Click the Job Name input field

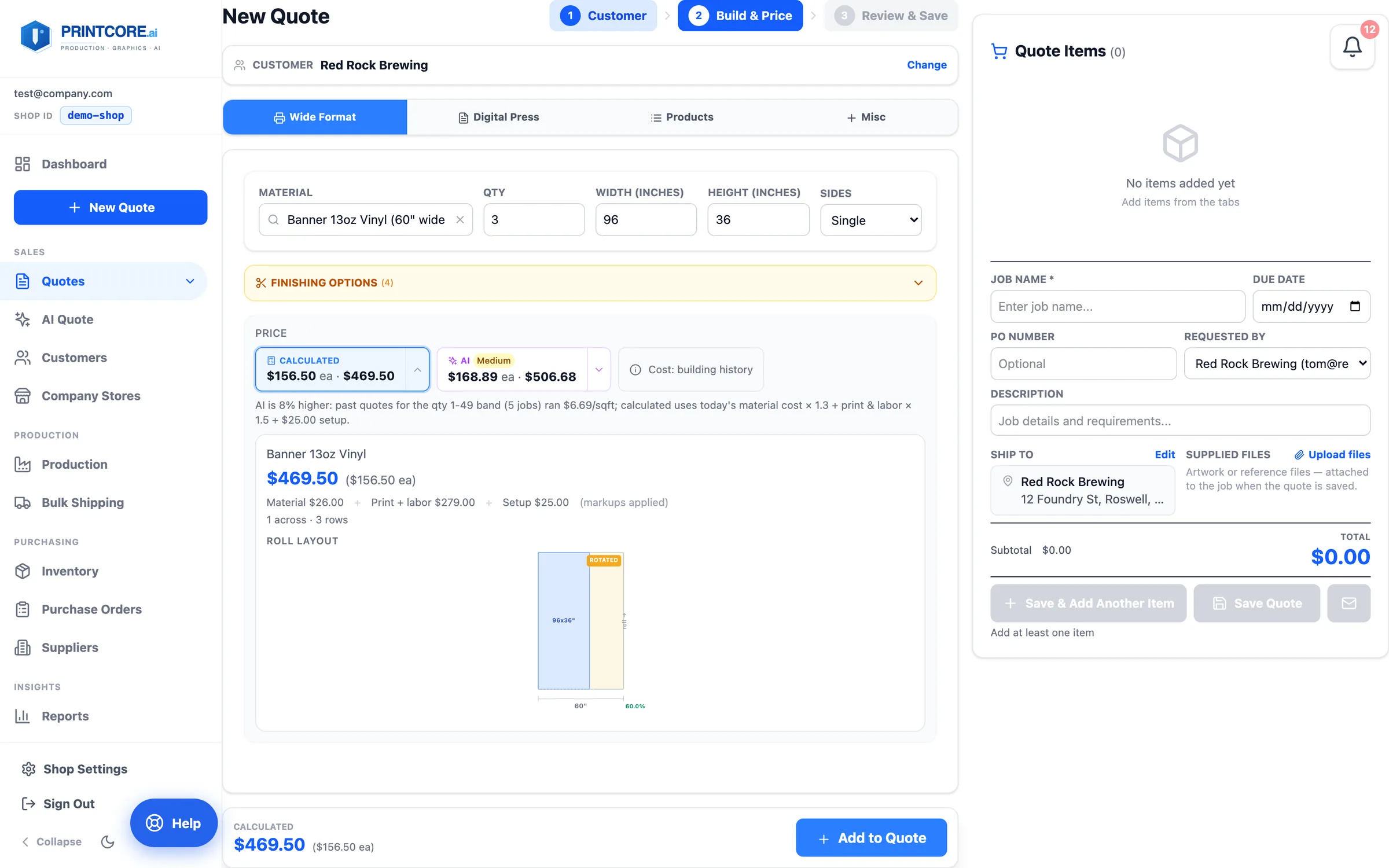1118,306
